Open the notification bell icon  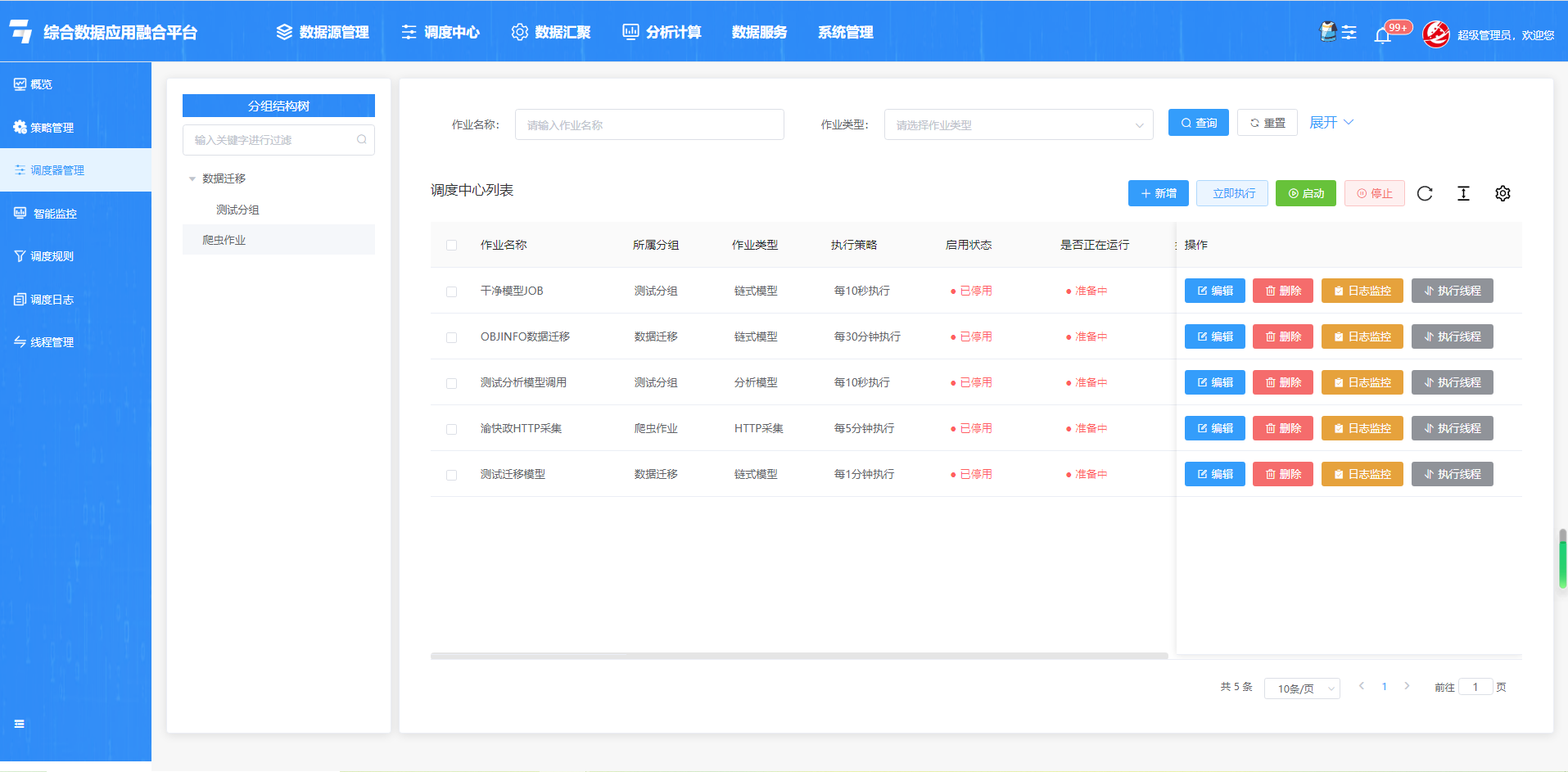click(1383, 34)
